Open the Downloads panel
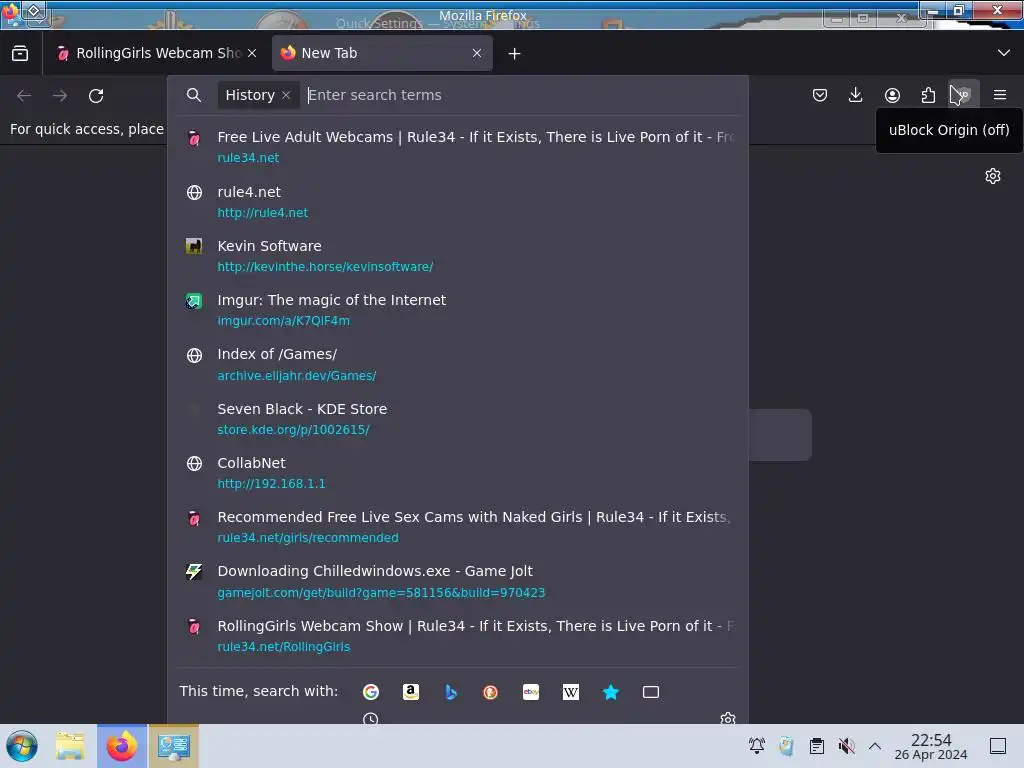1024x768 pixels. pos(856,95)
